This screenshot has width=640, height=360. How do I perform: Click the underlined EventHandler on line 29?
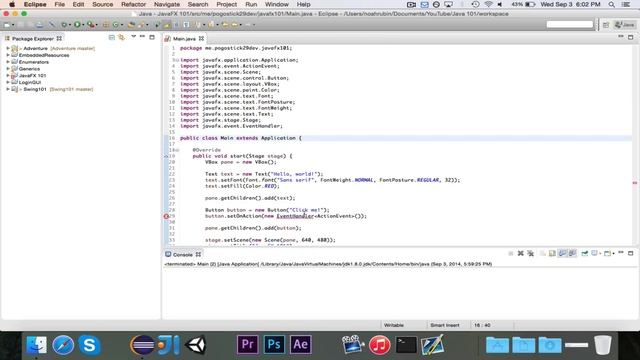coord(295,216)
